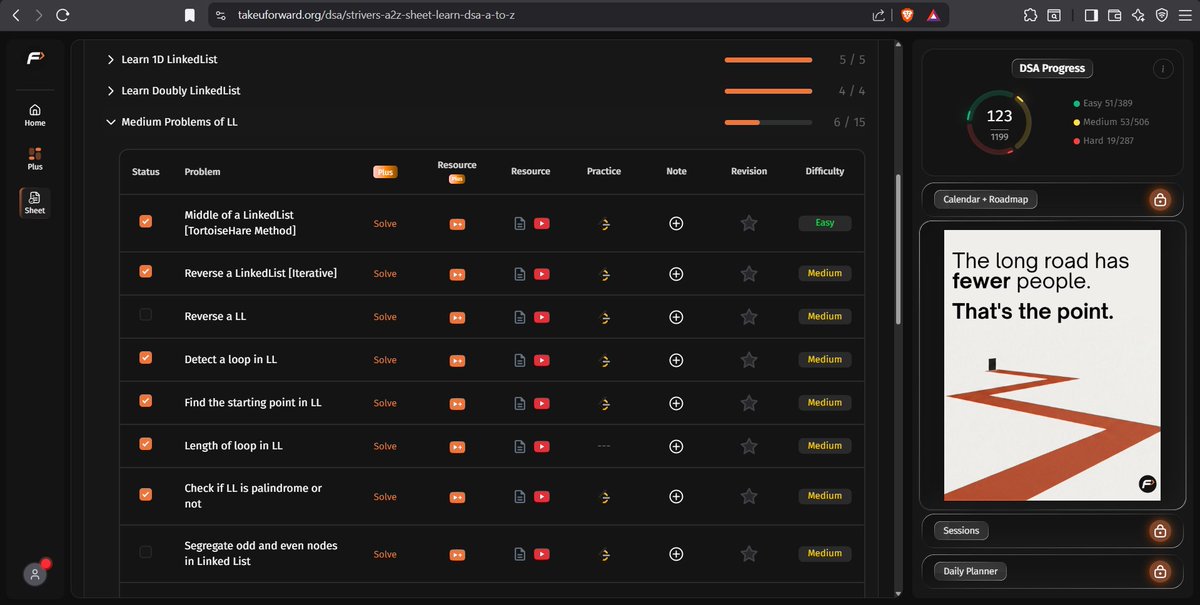Open YouTube video for Check if LL is palindrome

click(541, 496)
